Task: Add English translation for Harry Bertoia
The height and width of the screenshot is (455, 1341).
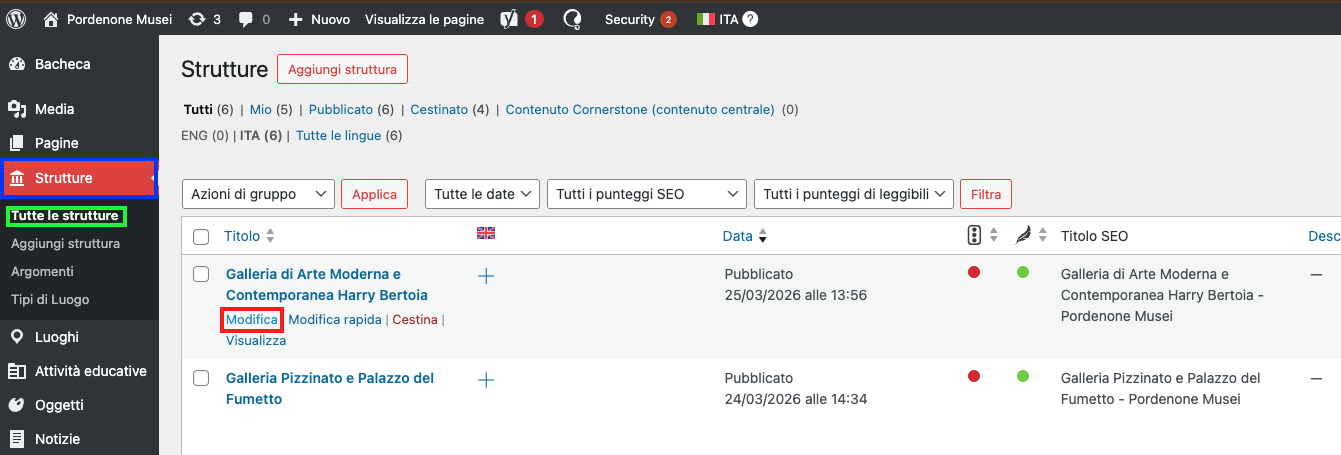Action: point(486,276)
